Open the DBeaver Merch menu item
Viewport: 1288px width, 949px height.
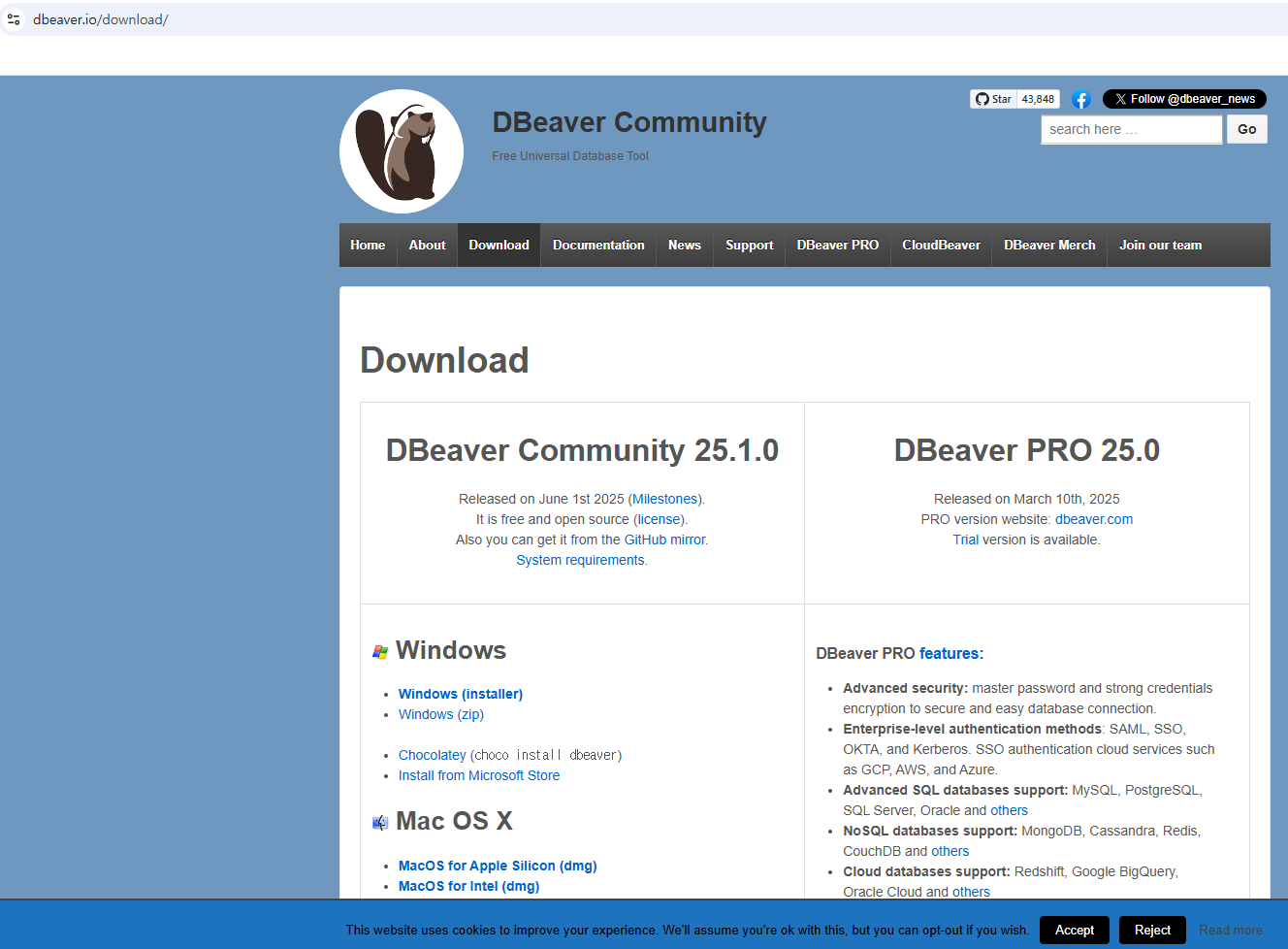[1049, 245]
